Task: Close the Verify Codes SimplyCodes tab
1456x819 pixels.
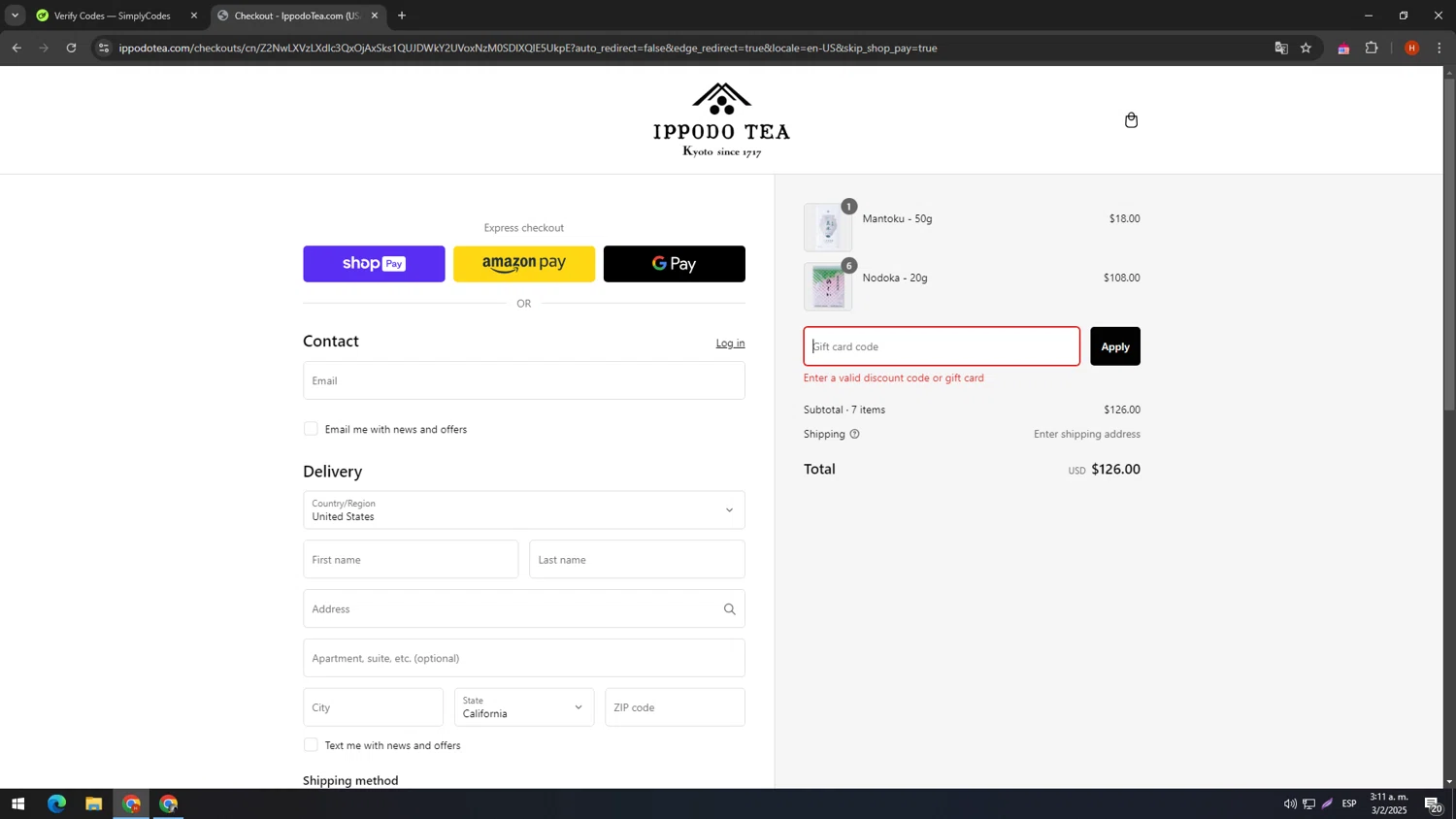Action: [193, 16]
